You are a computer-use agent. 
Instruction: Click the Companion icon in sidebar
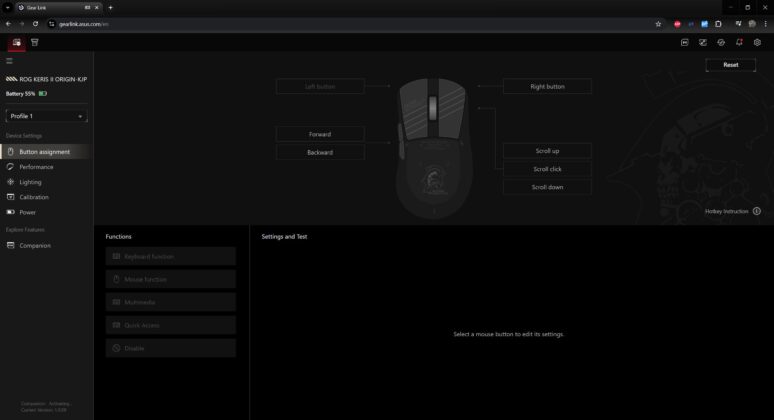coord(10,245)
